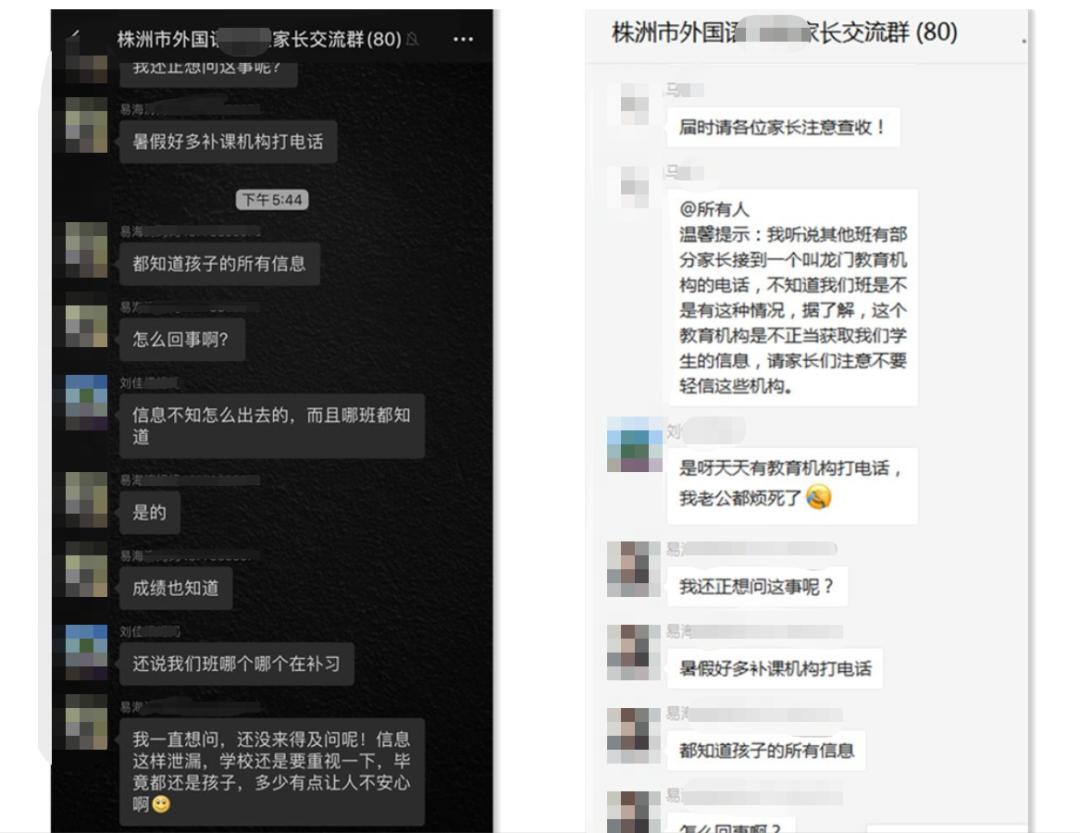
Task: Select the '@所有人 温馨提示' announcement message
Action: pos(792,298)
